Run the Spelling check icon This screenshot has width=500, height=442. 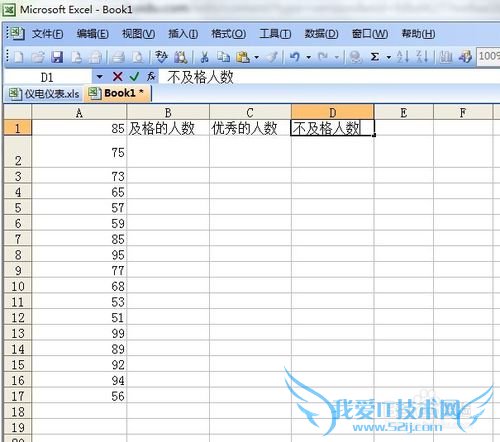coord(161,57)
